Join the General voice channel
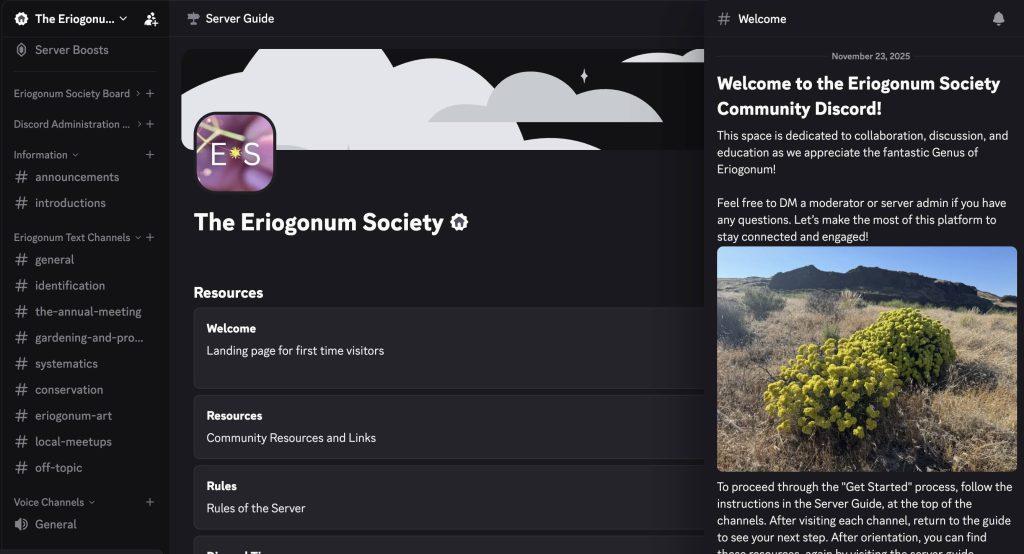 82,524
